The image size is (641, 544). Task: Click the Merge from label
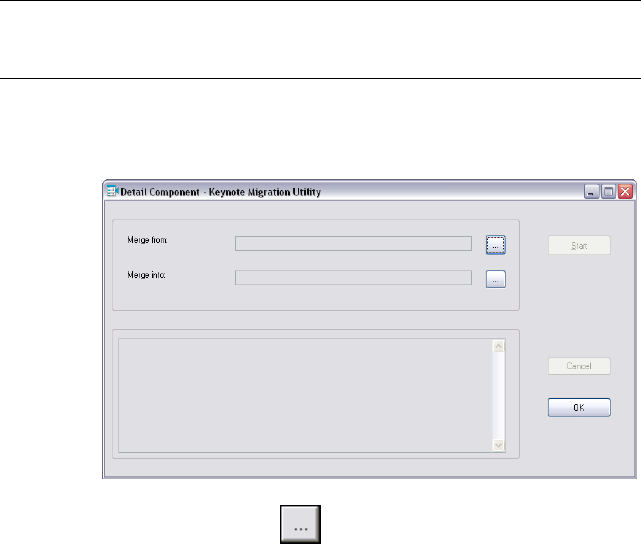[x=147, y=240]
